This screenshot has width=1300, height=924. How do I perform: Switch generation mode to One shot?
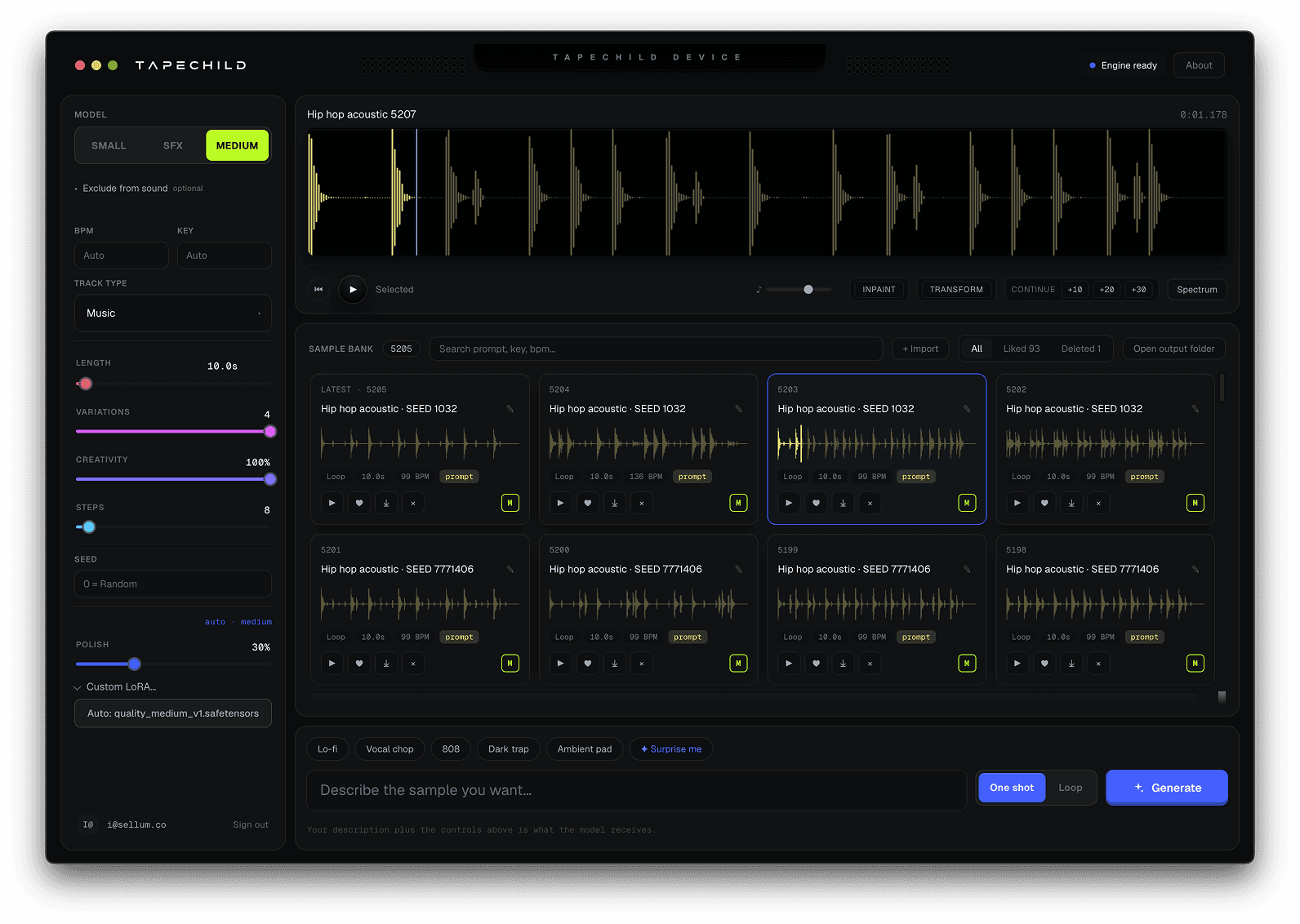[1012, 788]
